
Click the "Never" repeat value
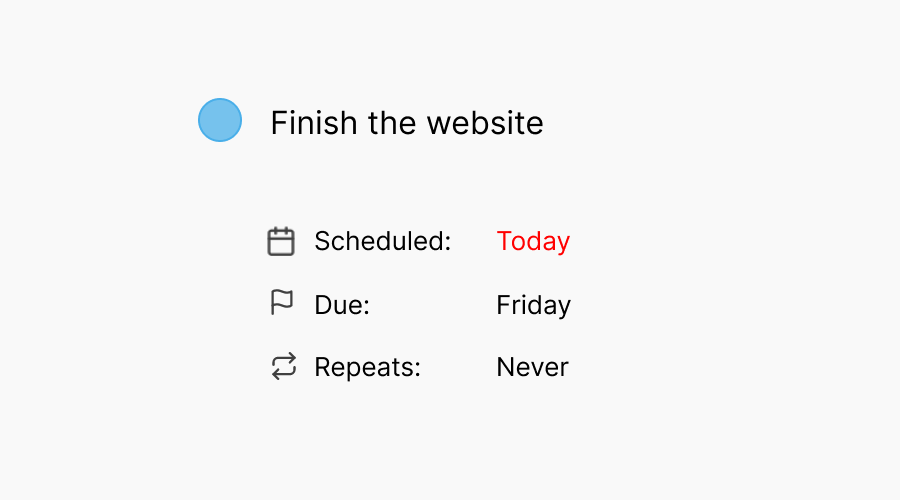click(532, 367)
